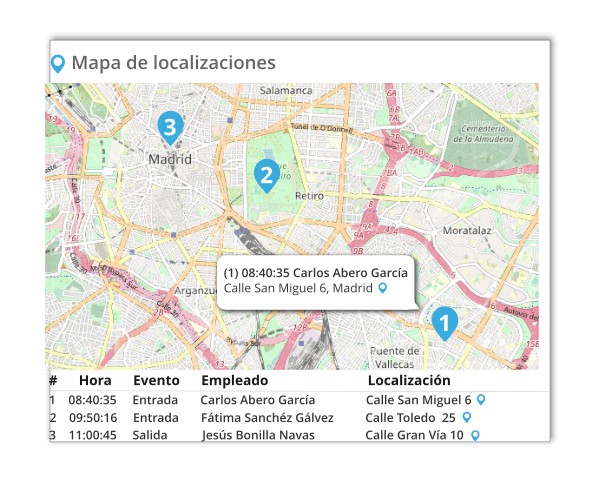The image size is (600, 482).
Task: Open employee Carlos Abero García in table
Action: (x=257, y=400)
